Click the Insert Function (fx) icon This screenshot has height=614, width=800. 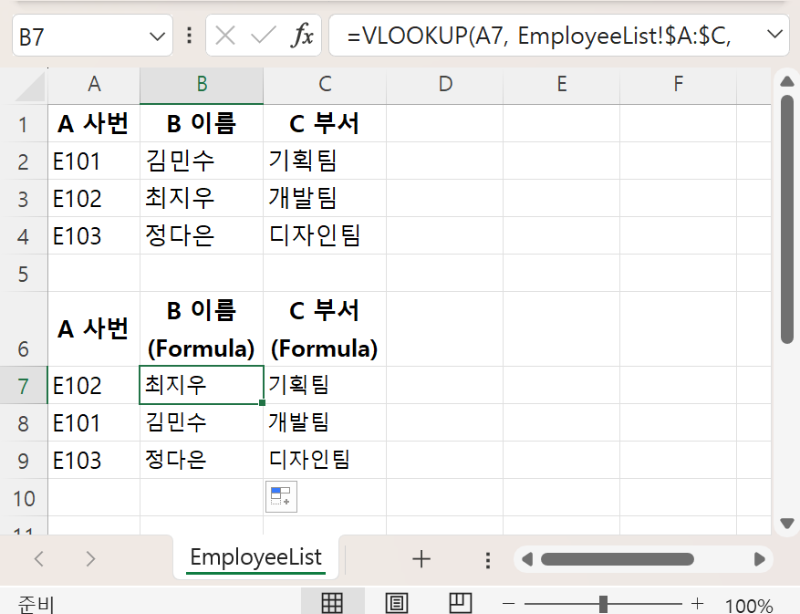point(305,35)
